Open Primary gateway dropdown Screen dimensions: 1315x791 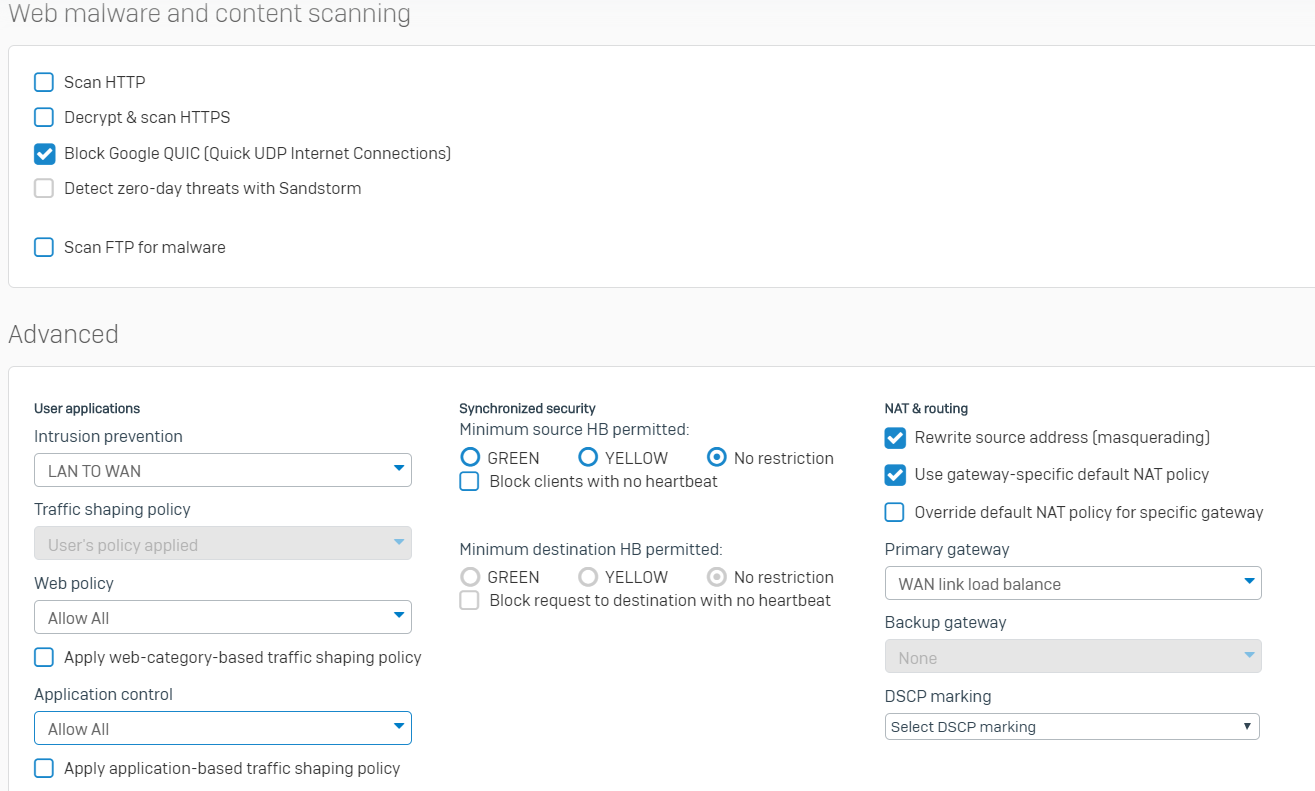pyautogui.click(x=1072, y=583)
